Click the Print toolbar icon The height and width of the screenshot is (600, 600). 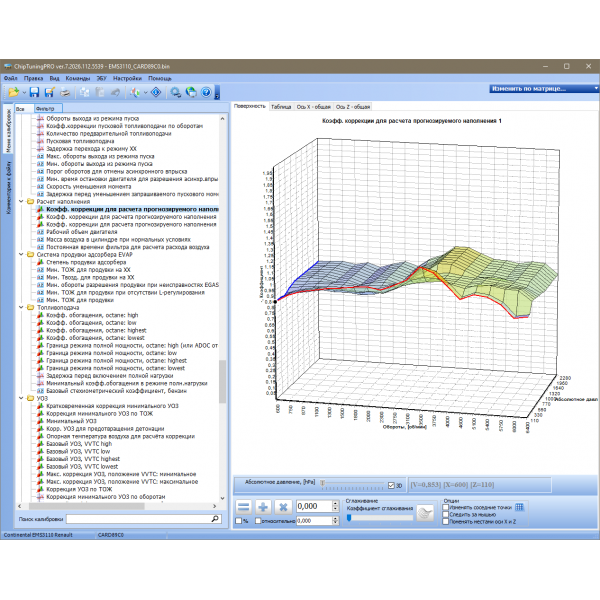pyautogui.click(x=64, y=92)
